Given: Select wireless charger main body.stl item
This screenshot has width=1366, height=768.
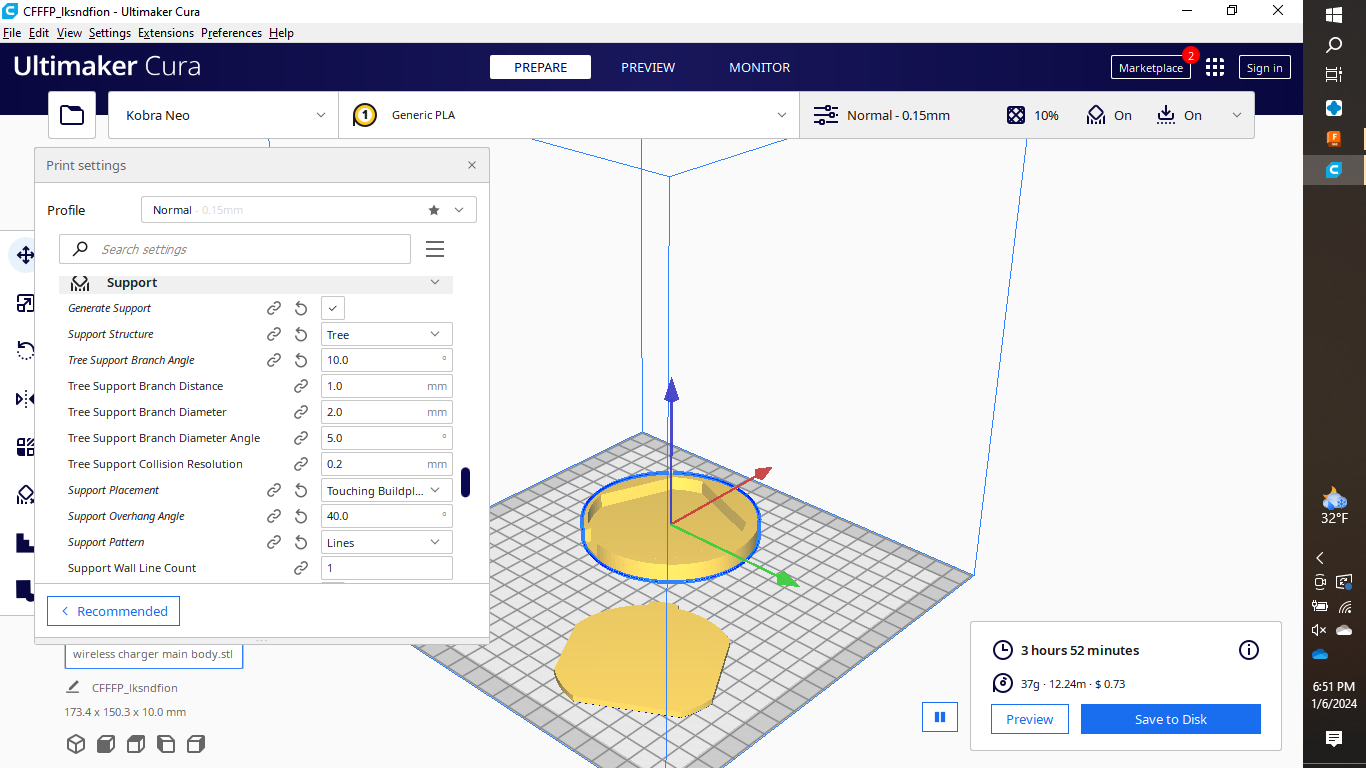Looking at the screenshot, I should pos(154,655).
